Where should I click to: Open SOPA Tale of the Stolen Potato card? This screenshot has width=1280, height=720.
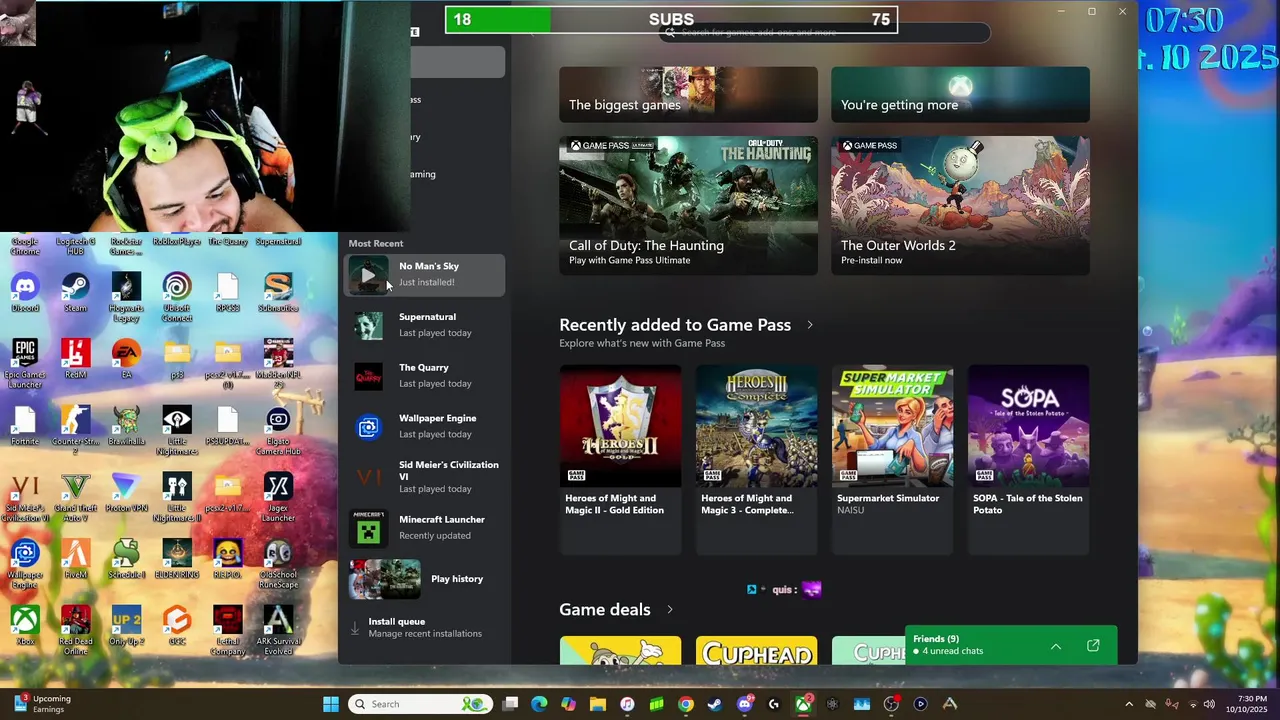click(1028, 459)
